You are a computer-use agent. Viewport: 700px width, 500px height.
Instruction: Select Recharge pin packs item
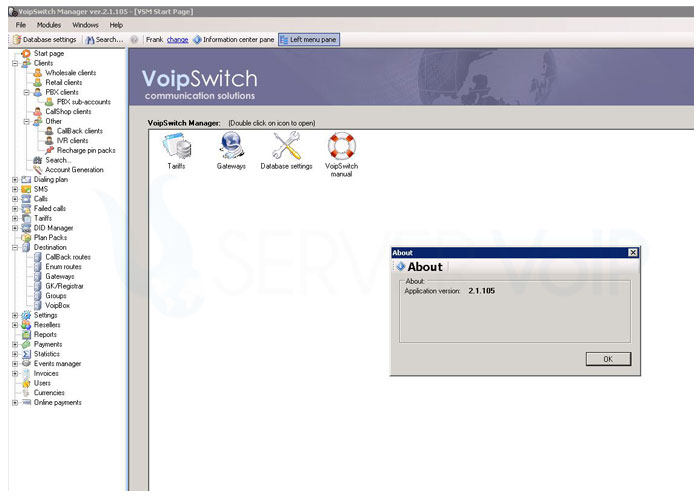coord(86,150)
